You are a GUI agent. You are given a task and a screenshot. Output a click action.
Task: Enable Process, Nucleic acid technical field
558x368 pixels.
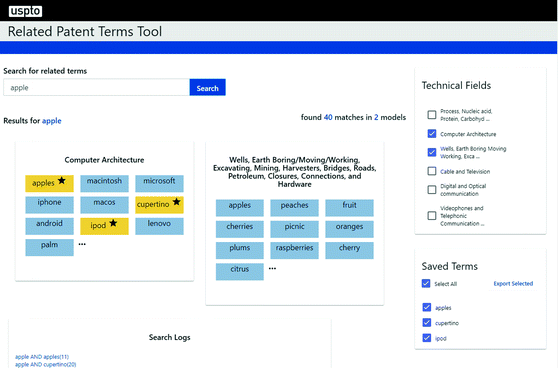[x=432, y=115]
